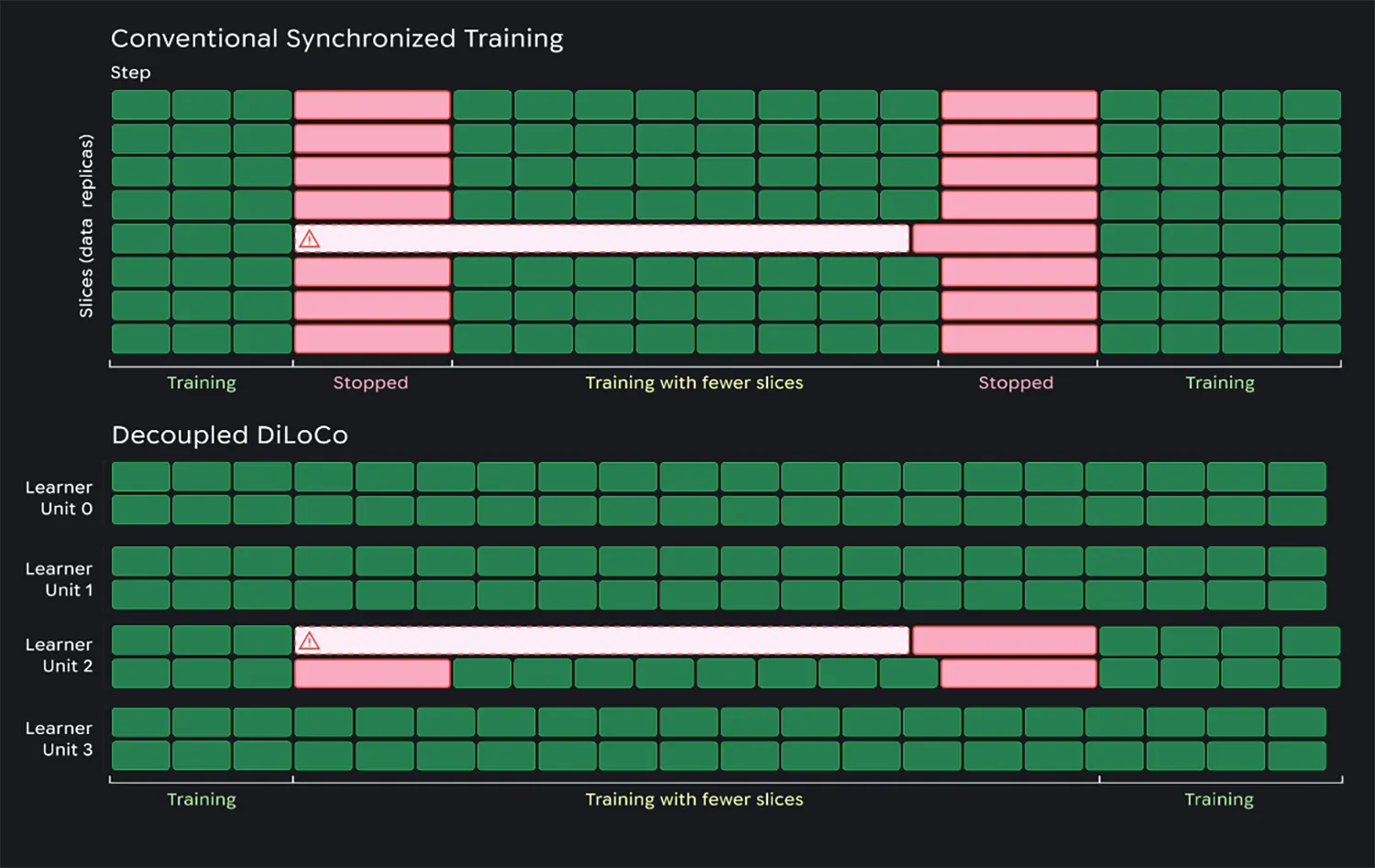Click the warning triangle in Conventional Synchronized Training

(310, 239)
